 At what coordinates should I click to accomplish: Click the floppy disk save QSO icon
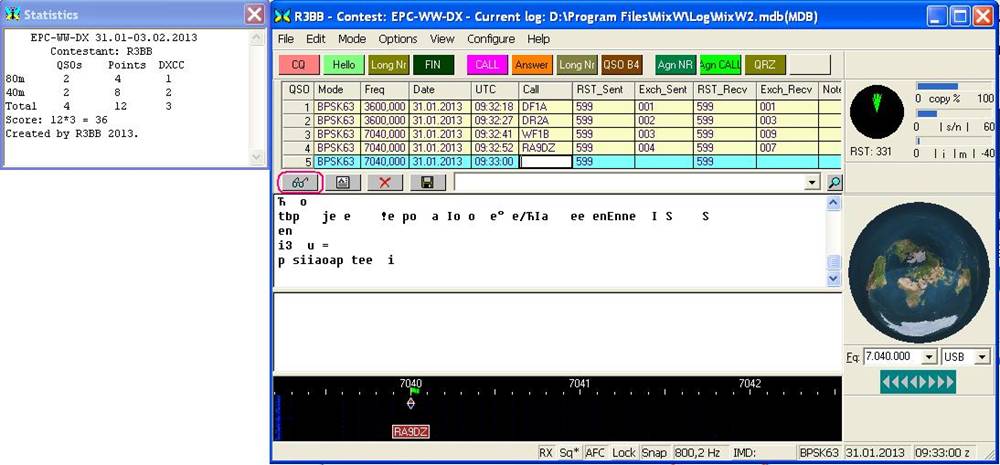click(x=427, y=183)
